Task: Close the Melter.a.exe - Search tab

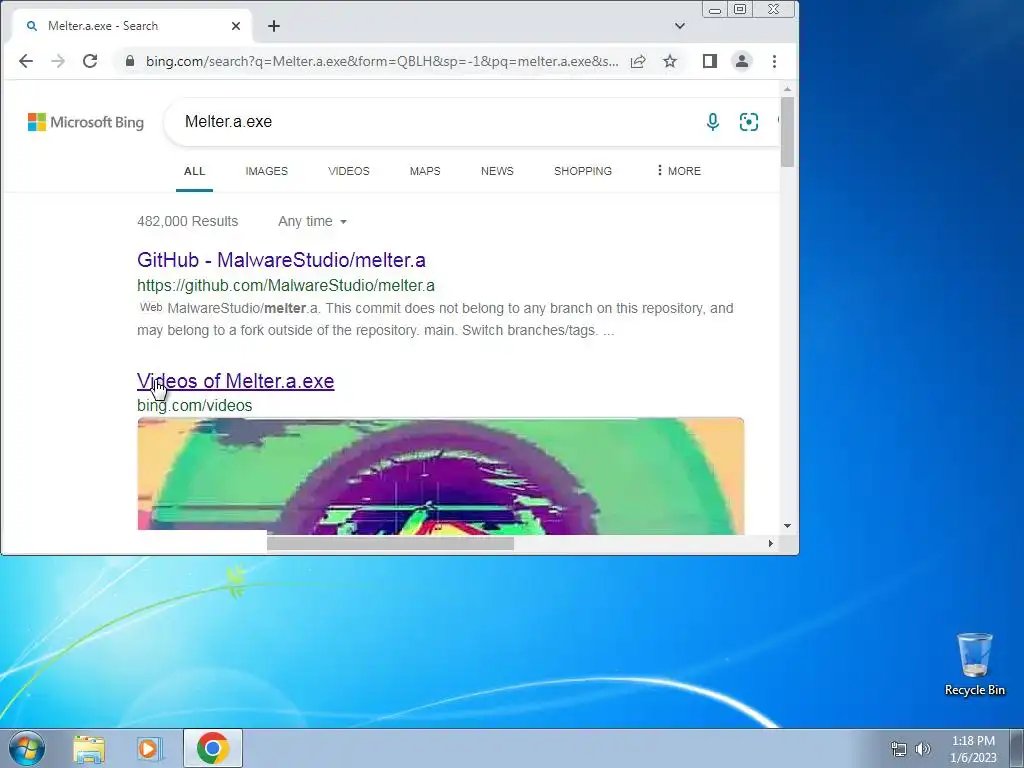Action: (236, 26)
